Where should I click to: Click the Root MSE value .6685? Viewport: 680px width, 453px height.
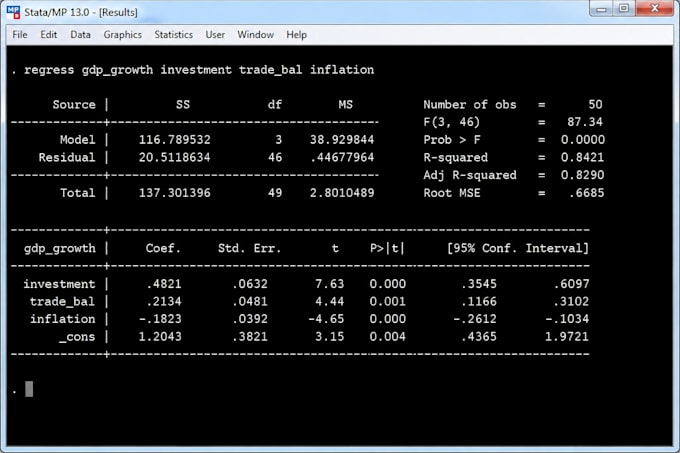[586, 193]
